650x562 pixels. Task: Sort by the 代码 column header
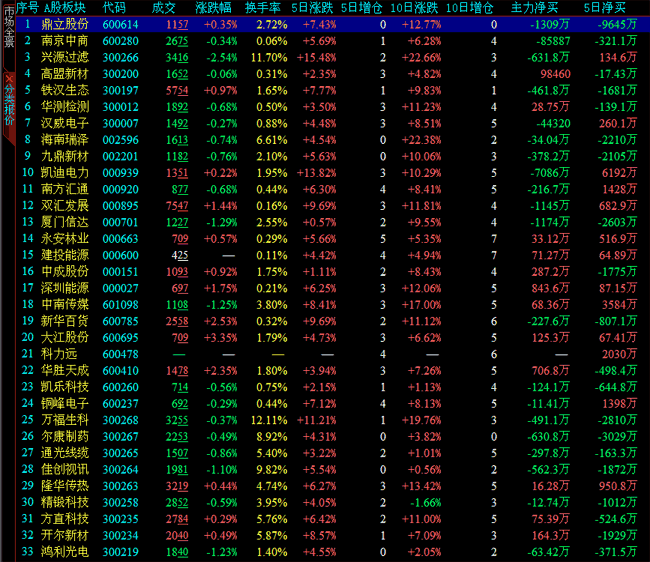[x=114, y=7]
